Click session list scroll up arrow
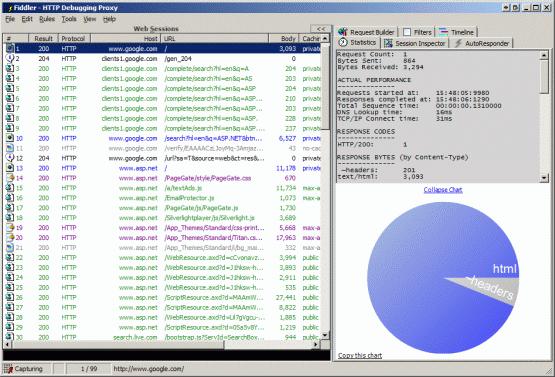The width and height of the screenshot is (555, 377). (325, 38)
